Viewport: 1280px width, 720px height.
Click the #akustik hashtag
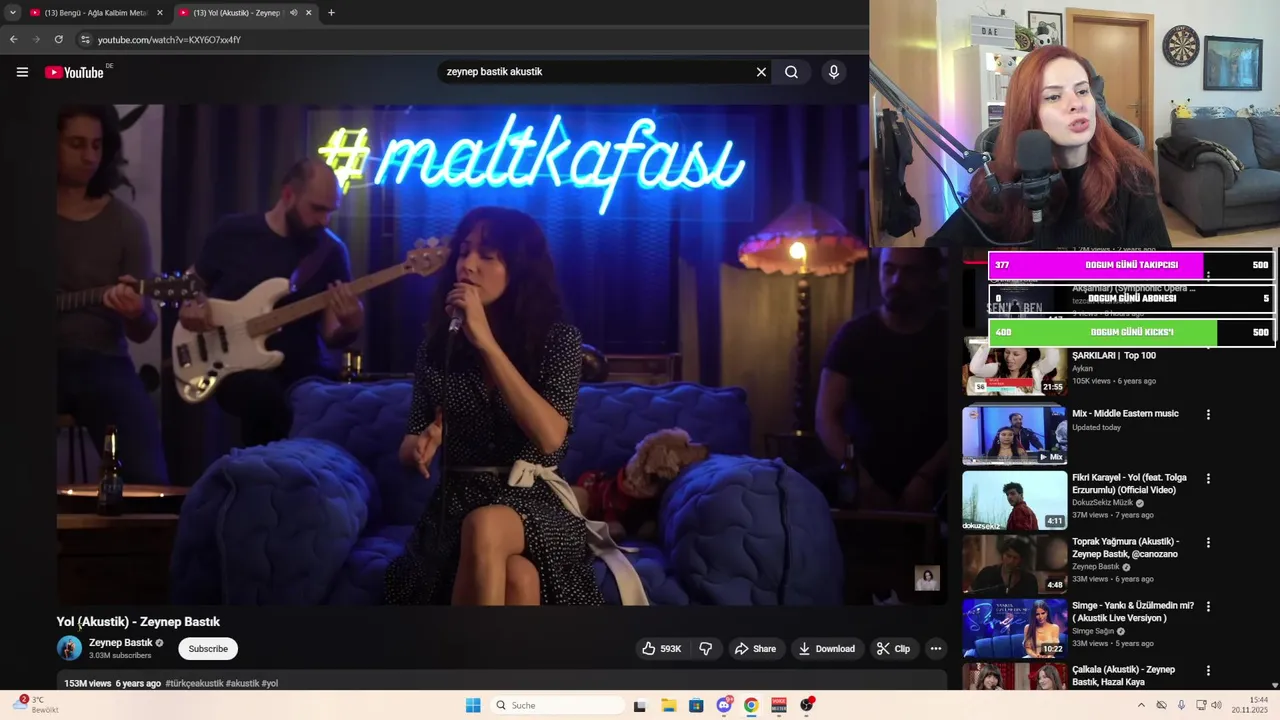click(242, 684)
